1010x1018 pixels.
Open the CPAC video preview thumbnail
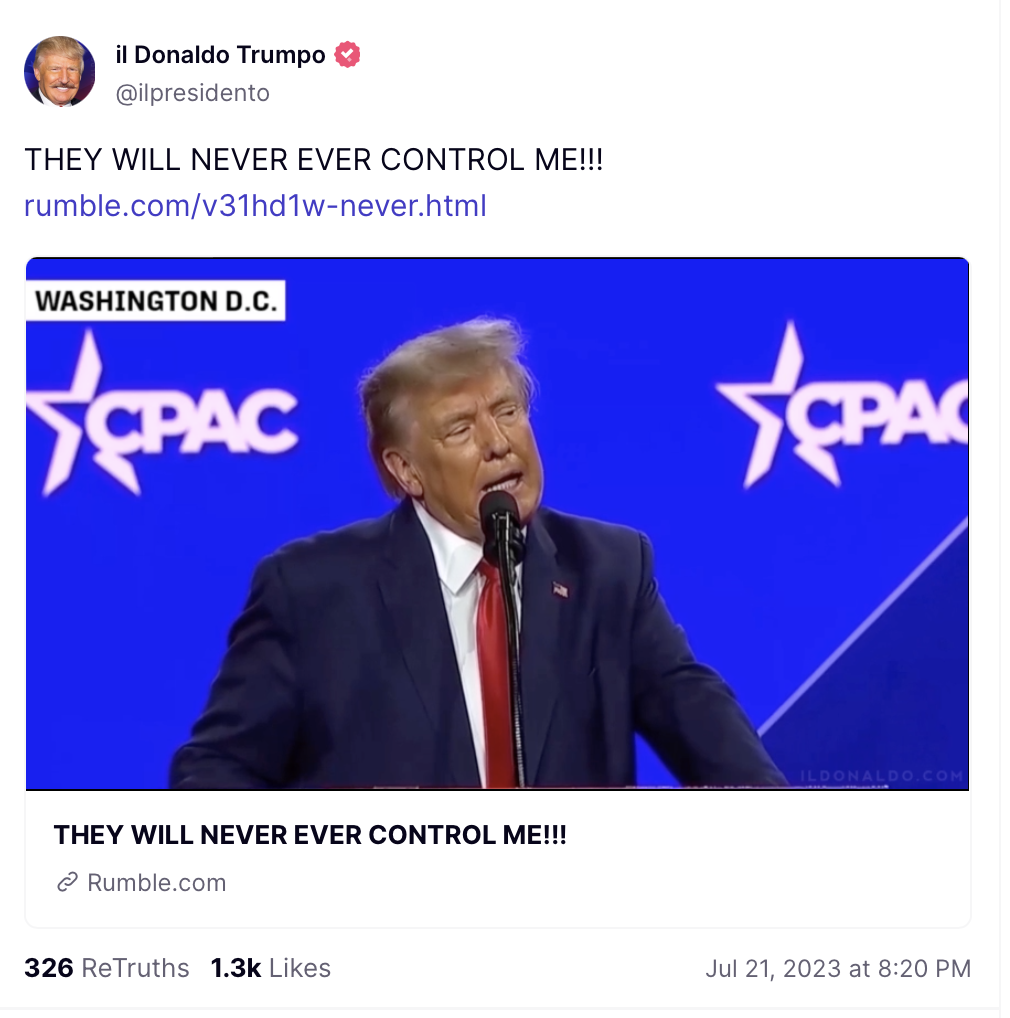[x=497, y=524]
